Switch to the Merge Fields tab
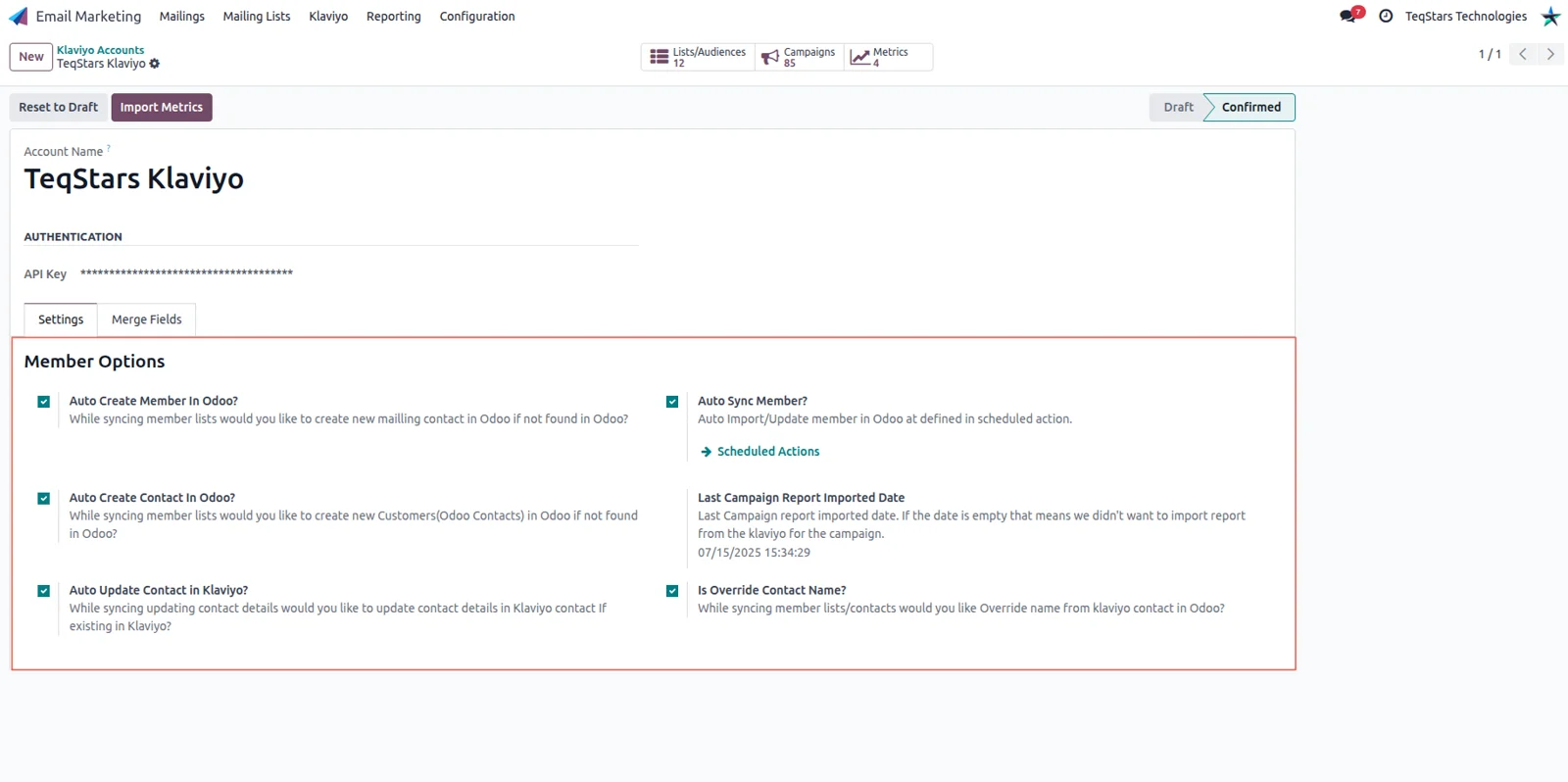Viewport: 1568px width, 782px height. (x=147, y=319)
